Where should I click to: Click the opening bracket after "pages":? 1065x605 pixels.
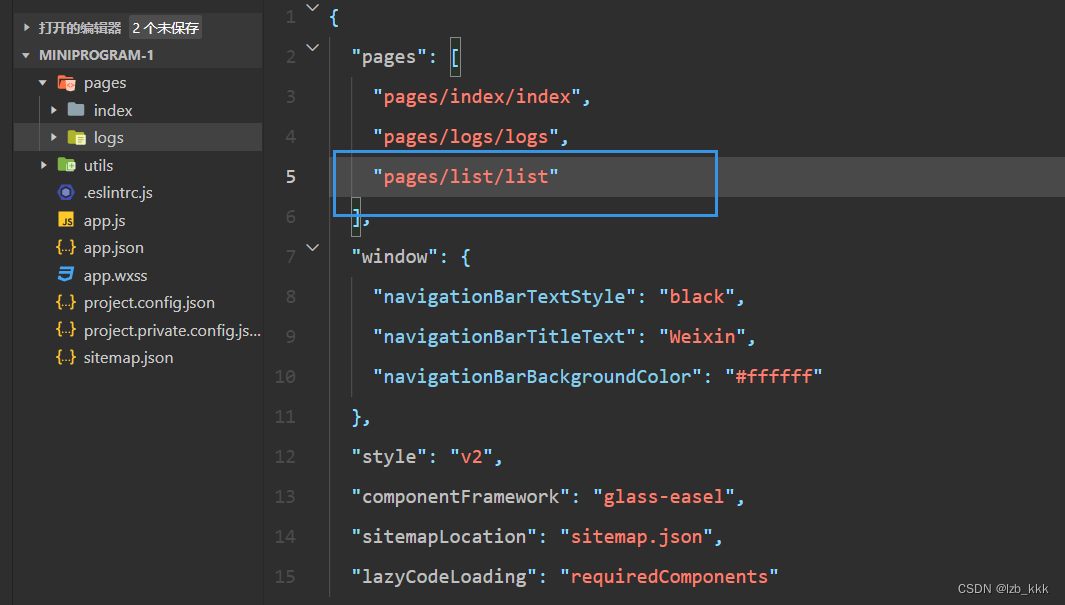pos(455,57)
